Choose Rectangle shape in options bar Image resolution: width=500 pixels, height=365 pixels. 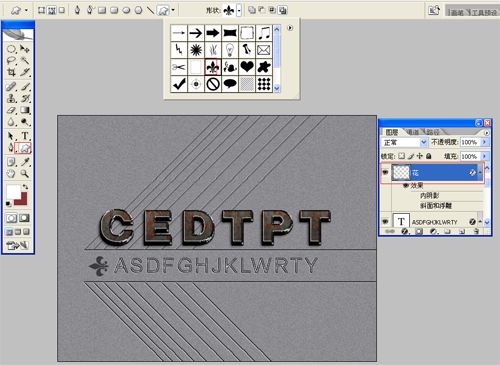coord(102,10)
